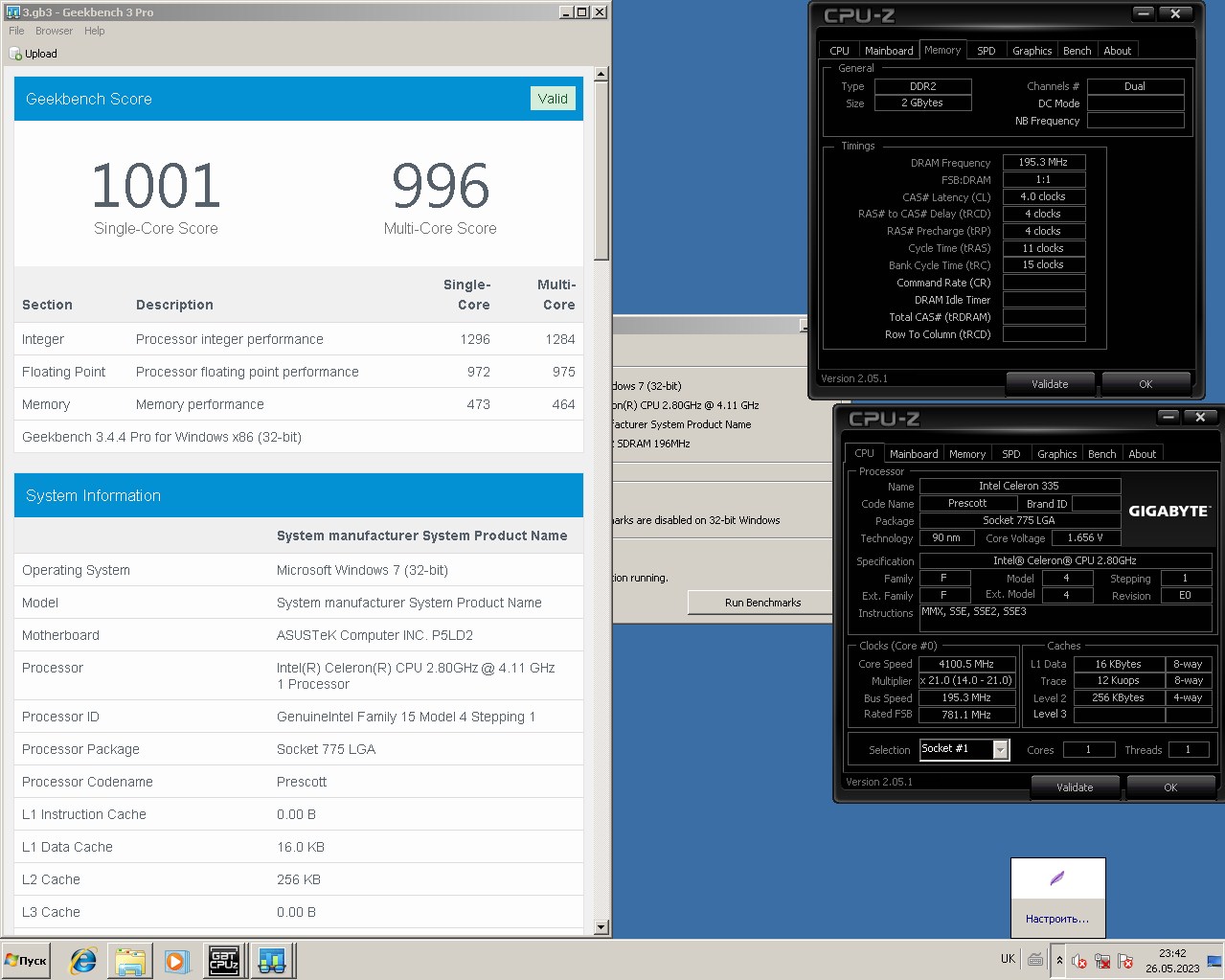Click Geekbench scrollbar down arrow

(601, 927)
